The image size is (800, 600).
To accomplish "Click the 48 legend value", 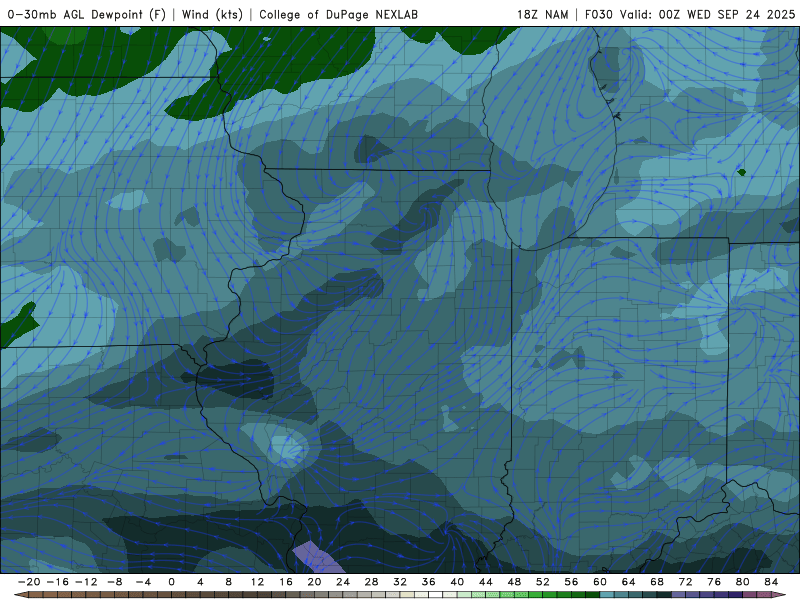I will pos(514,582).
